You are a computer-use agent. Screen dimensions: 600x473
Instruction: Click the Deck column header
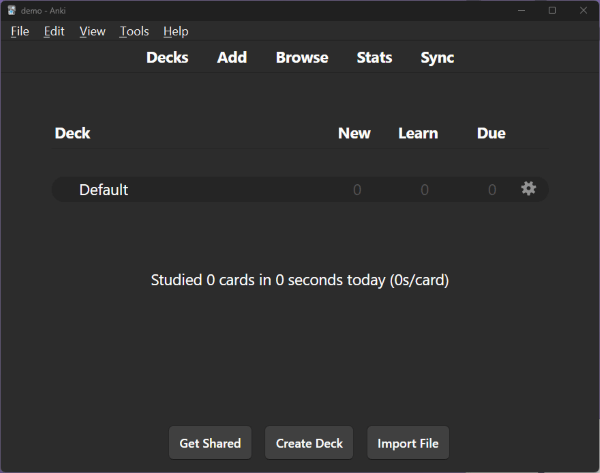click(x=72, y=134)
